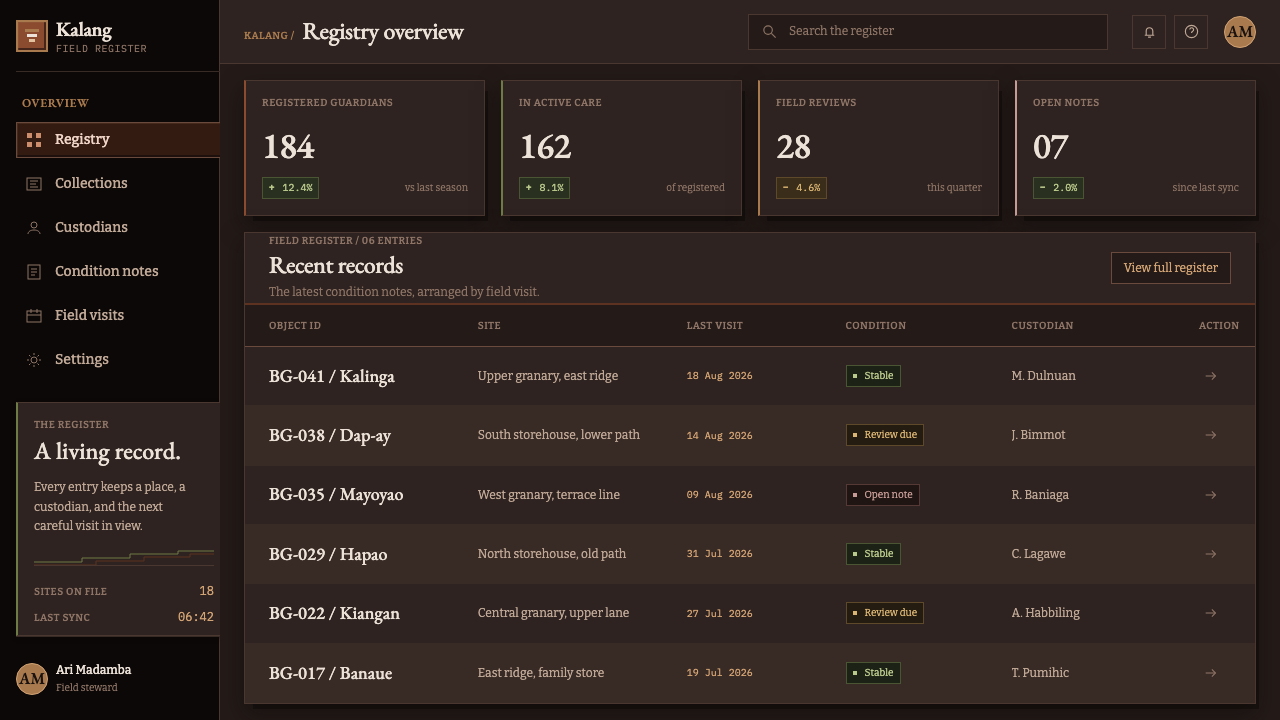The image size is (1280, 720).
Task: Go to Collections in the sidebar
Action: pyautogui.click(x=118, y=184)
